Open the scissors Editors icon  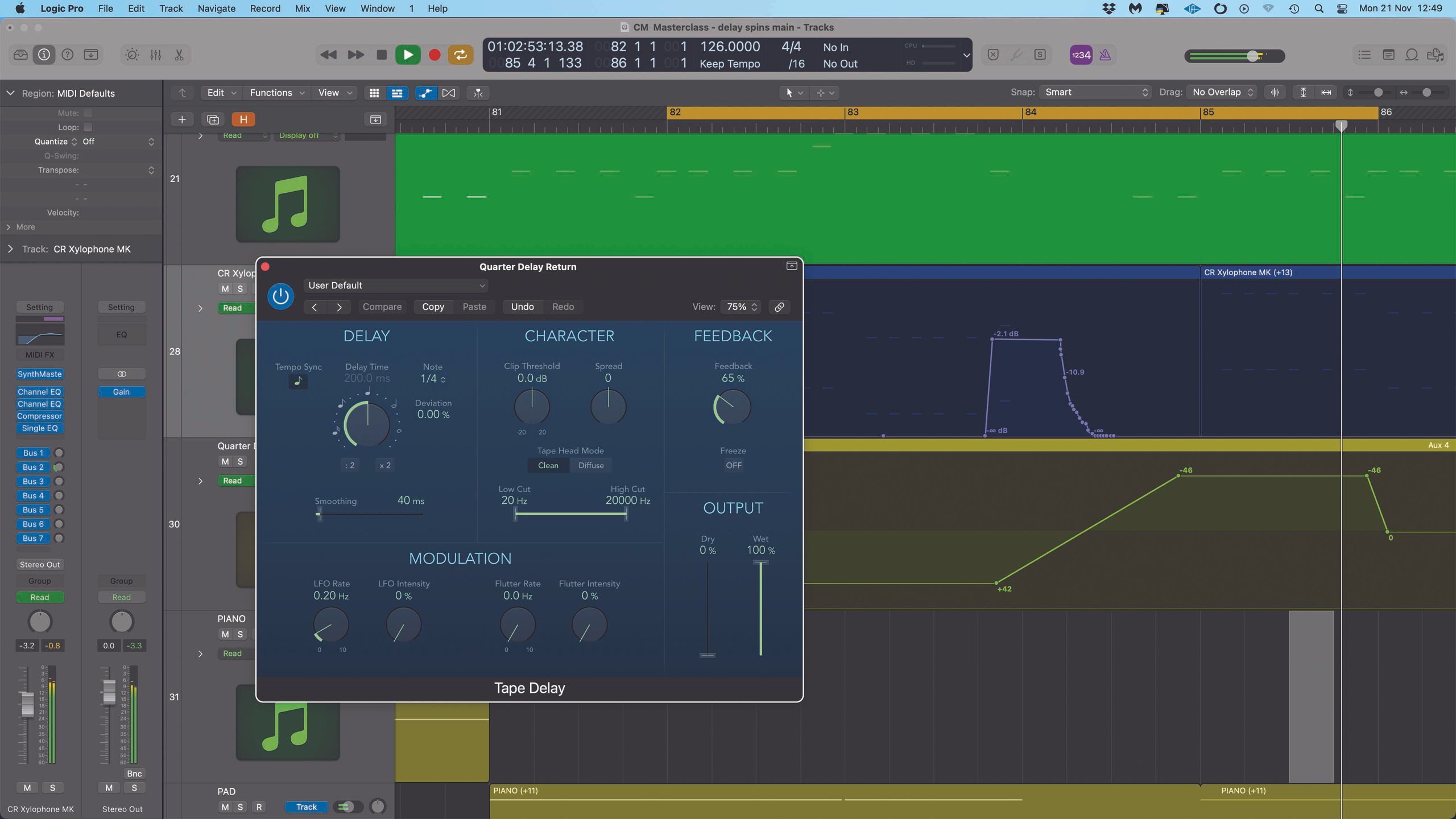(x=179, y=55)
